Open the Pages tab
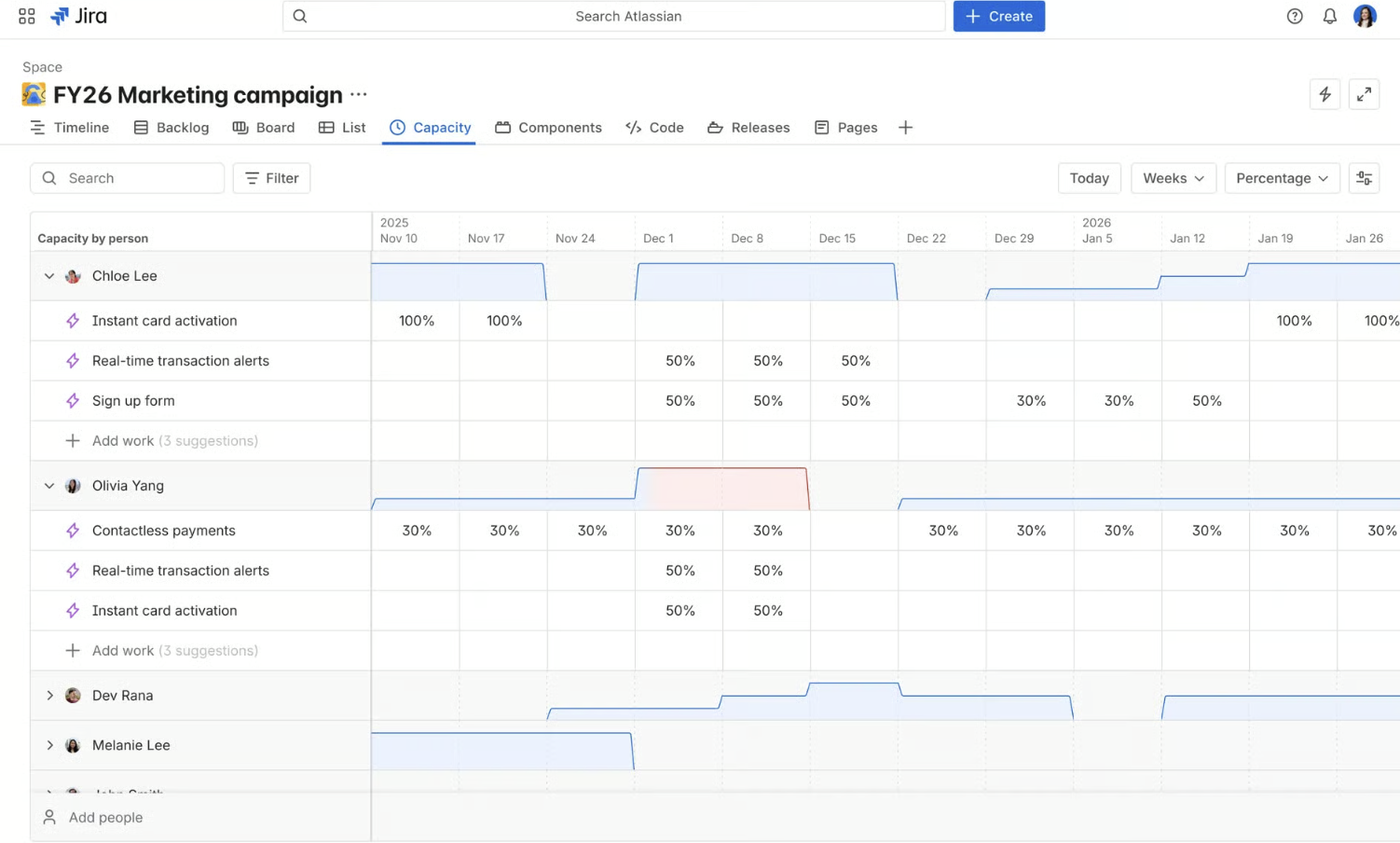Screen dimensions: 1400x843 point(845,128)
